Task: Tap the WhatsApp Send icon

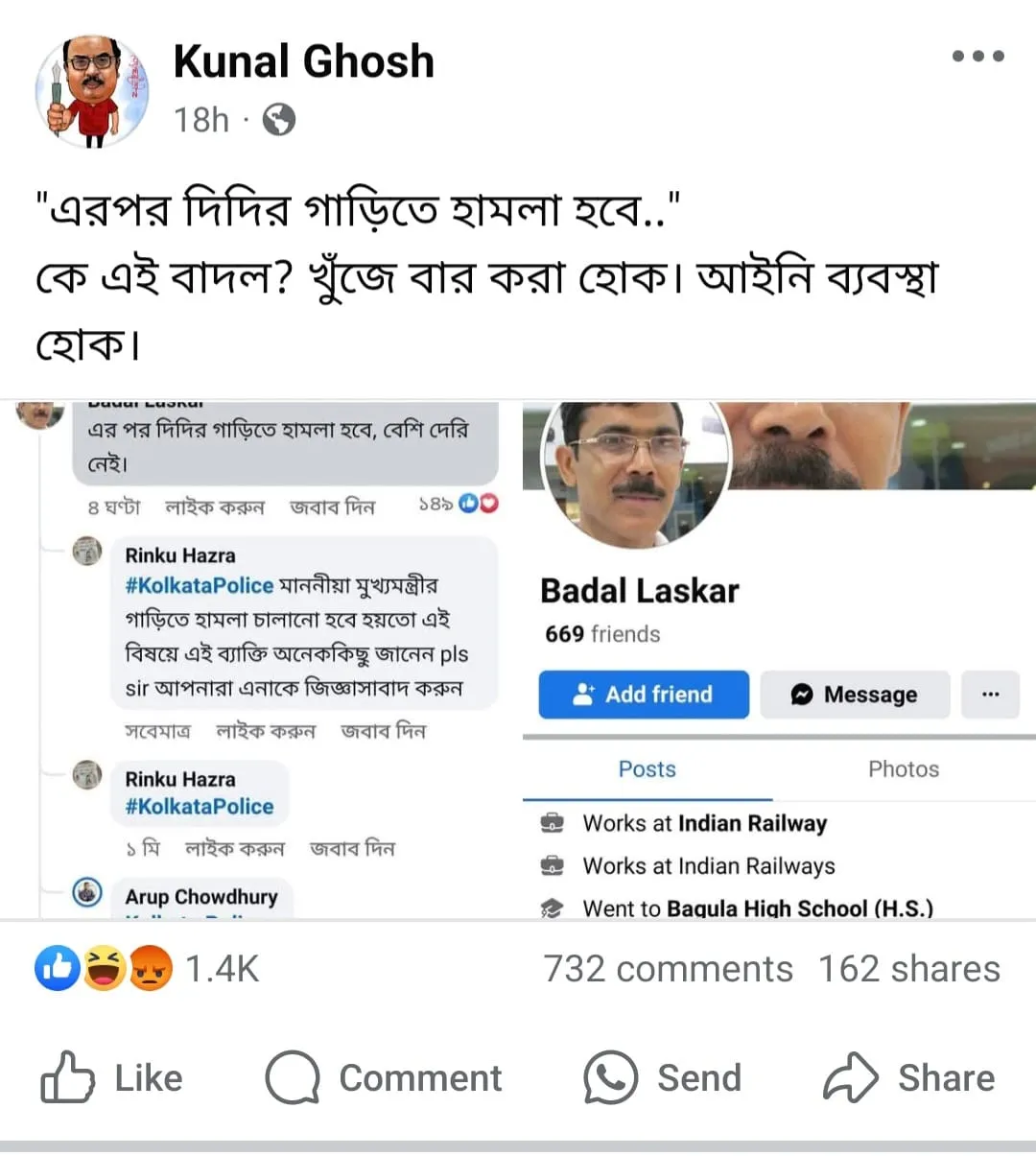Action: pos(610,1077)
